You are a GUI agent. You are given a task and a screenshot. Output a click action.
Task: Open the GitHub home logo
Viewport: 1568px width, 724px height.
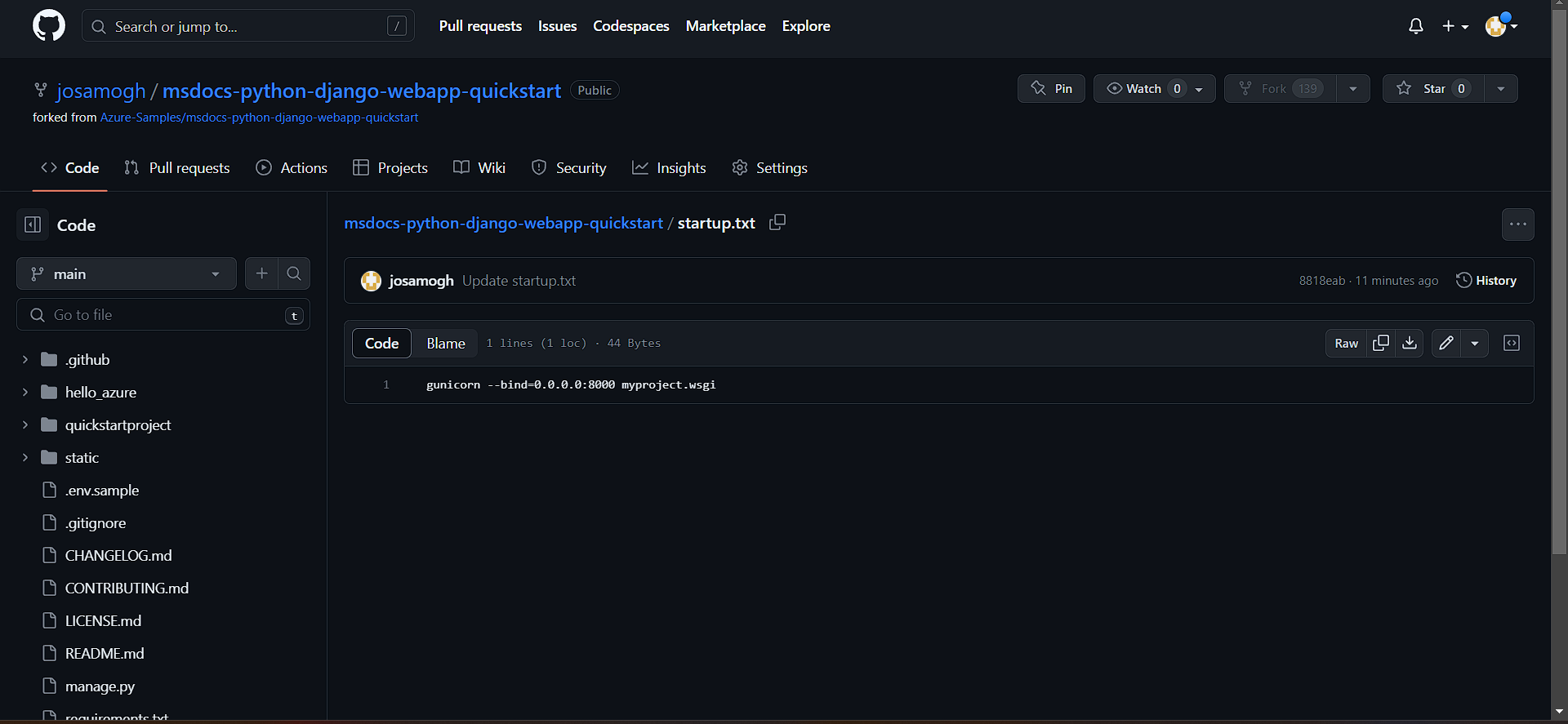click(49, 26)
